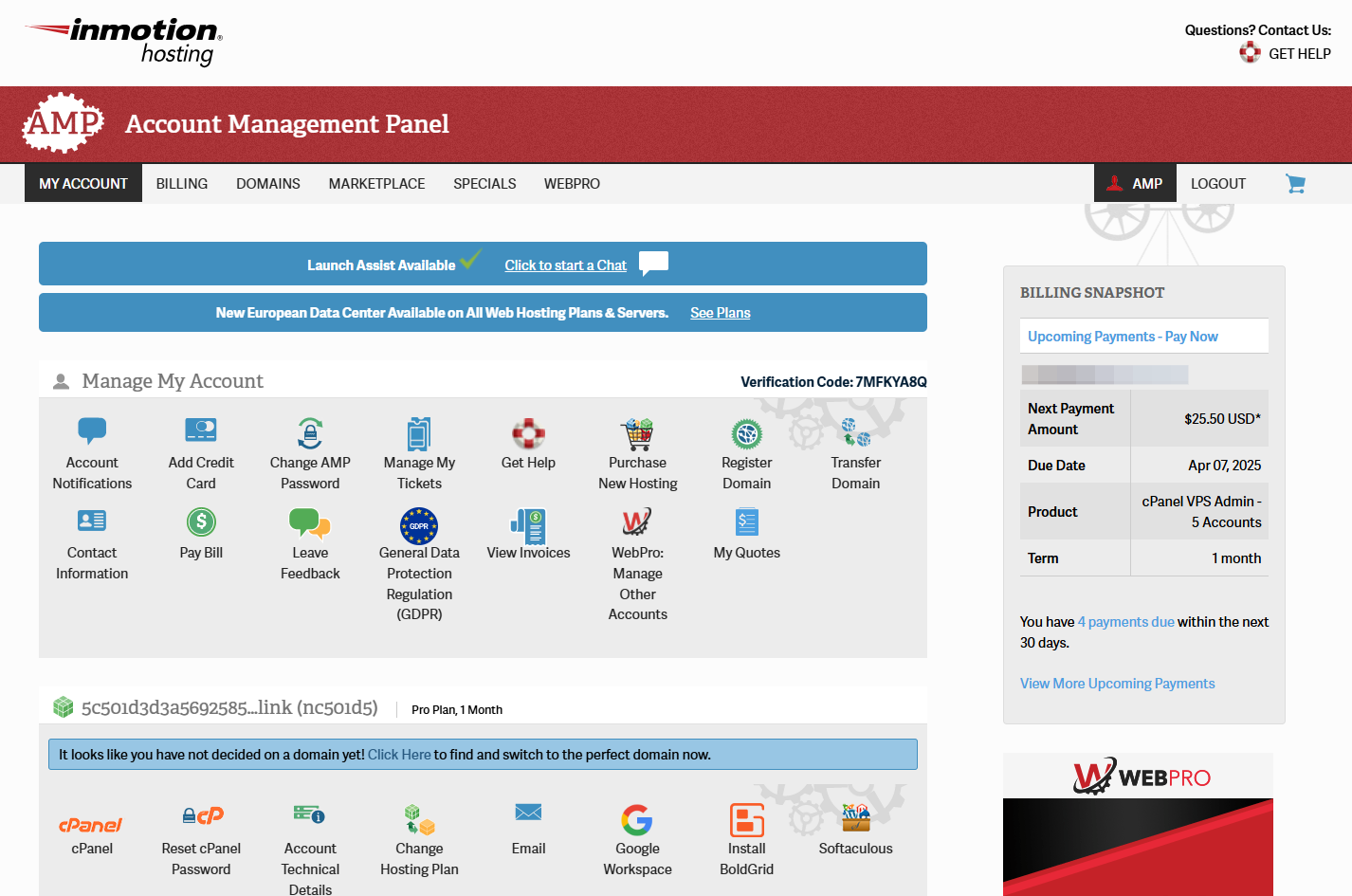Click the Install BoldGrid icon
Viewport: 1352px width, 896px height.
click(747, 820)
